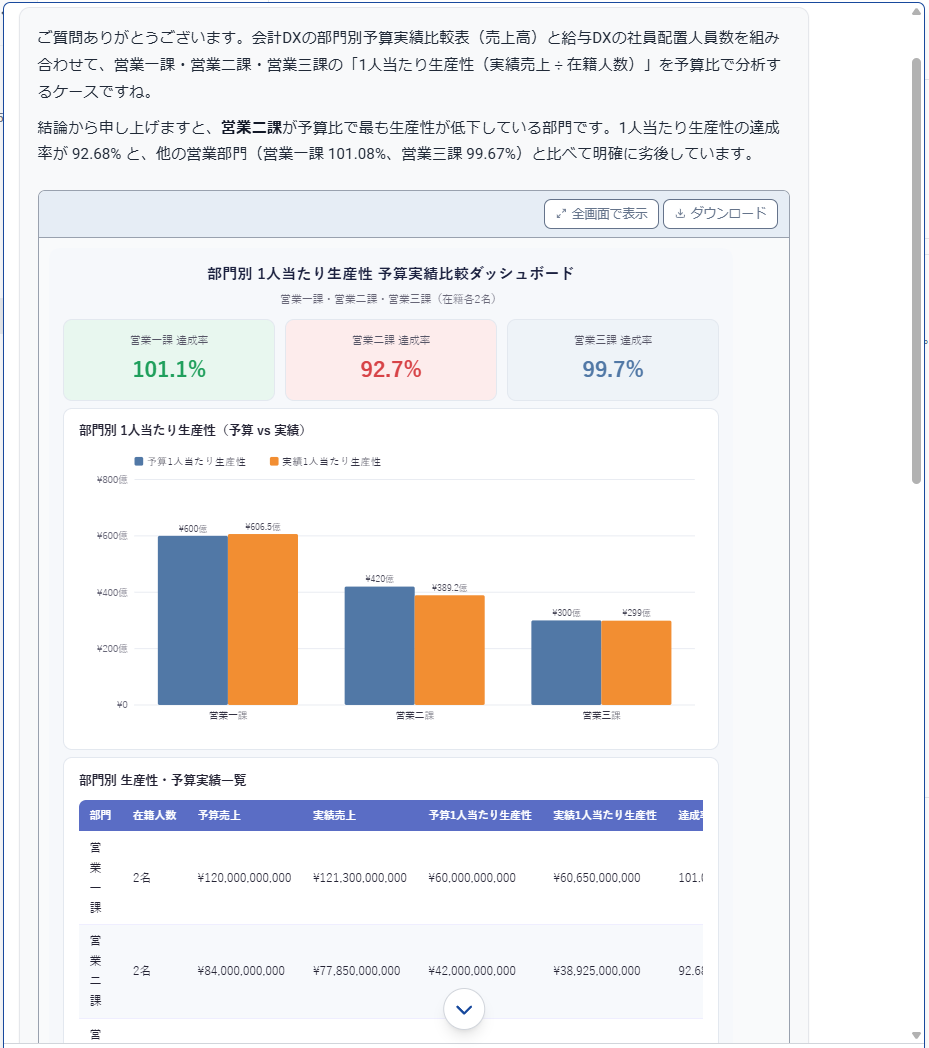Click the 営業一課 actual bar labeled ¥606.5億

[x=263, y=620]
